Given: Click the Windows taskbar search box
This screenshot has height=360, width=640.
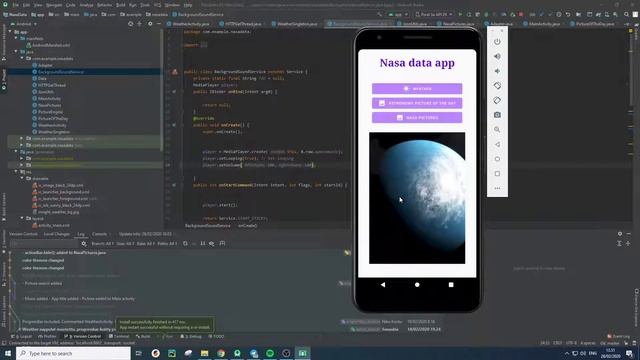Looking at the screenshot, I should pos(73,353).
